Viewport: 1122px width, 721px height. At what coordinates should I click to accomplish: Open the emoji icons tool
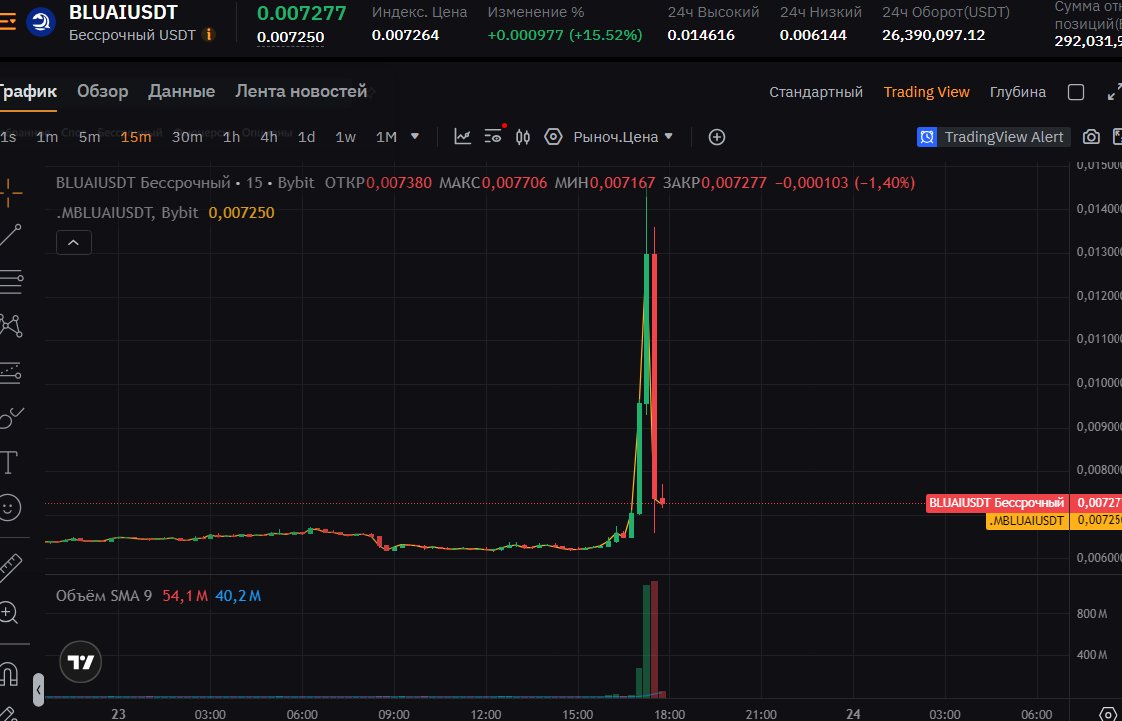9,508
